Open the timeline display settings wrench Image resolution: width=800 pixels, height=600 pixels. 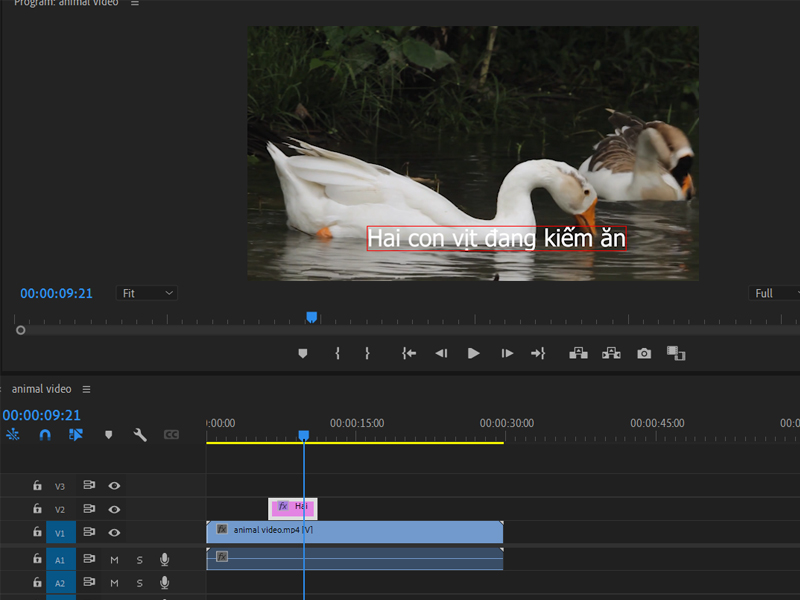tap(140, 434)
